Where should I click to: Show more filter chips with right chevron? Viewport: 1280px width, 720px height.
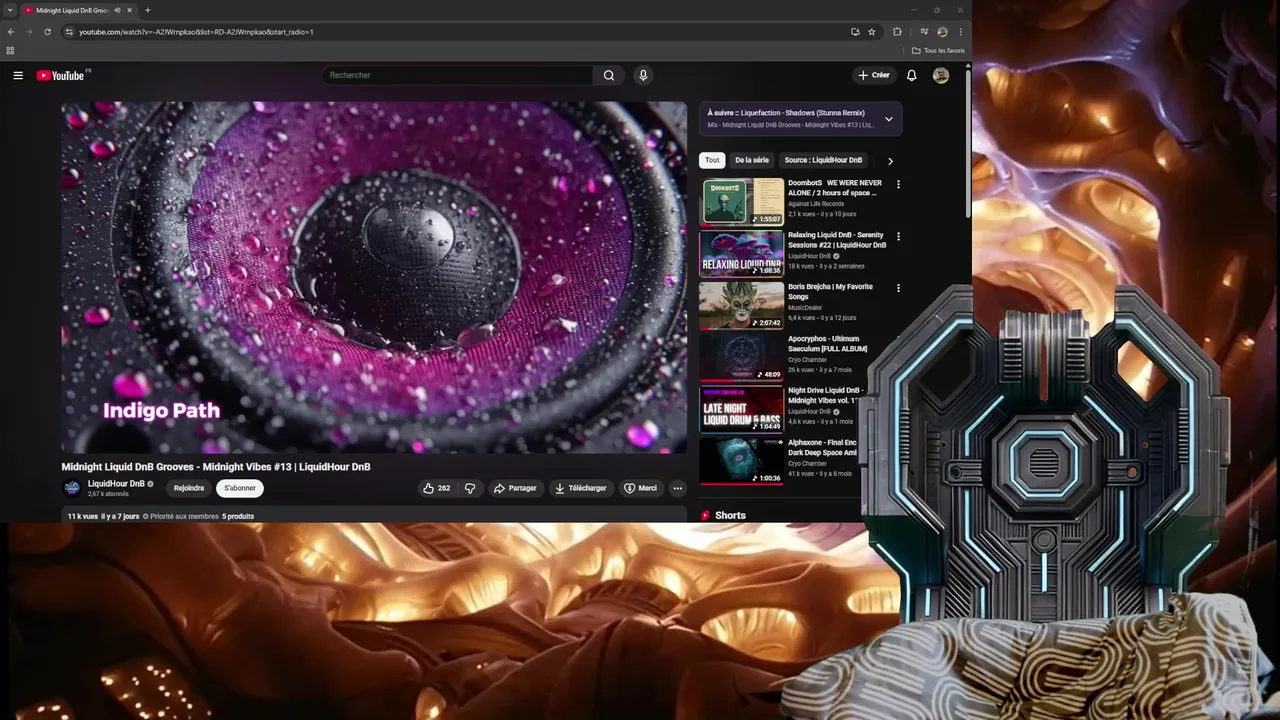[x=890, y=161]
